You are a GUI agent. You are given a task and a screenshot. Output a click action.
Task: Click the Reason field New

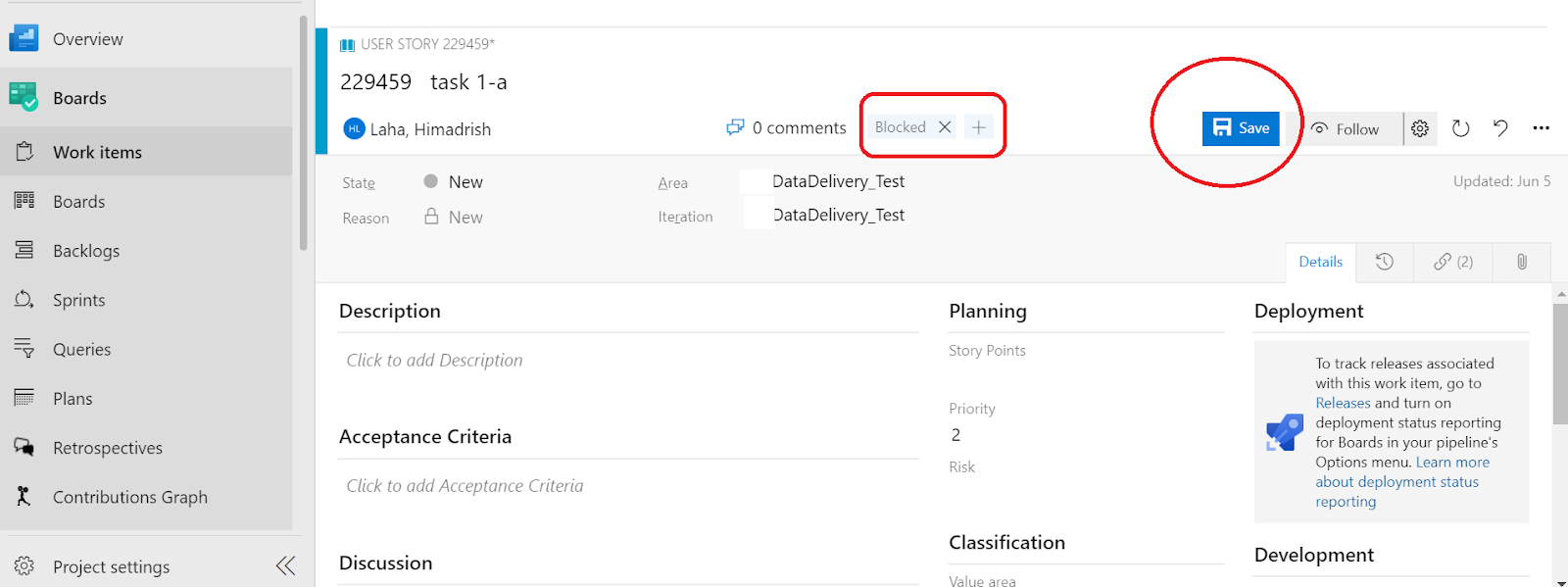click(x=465, y=218)
